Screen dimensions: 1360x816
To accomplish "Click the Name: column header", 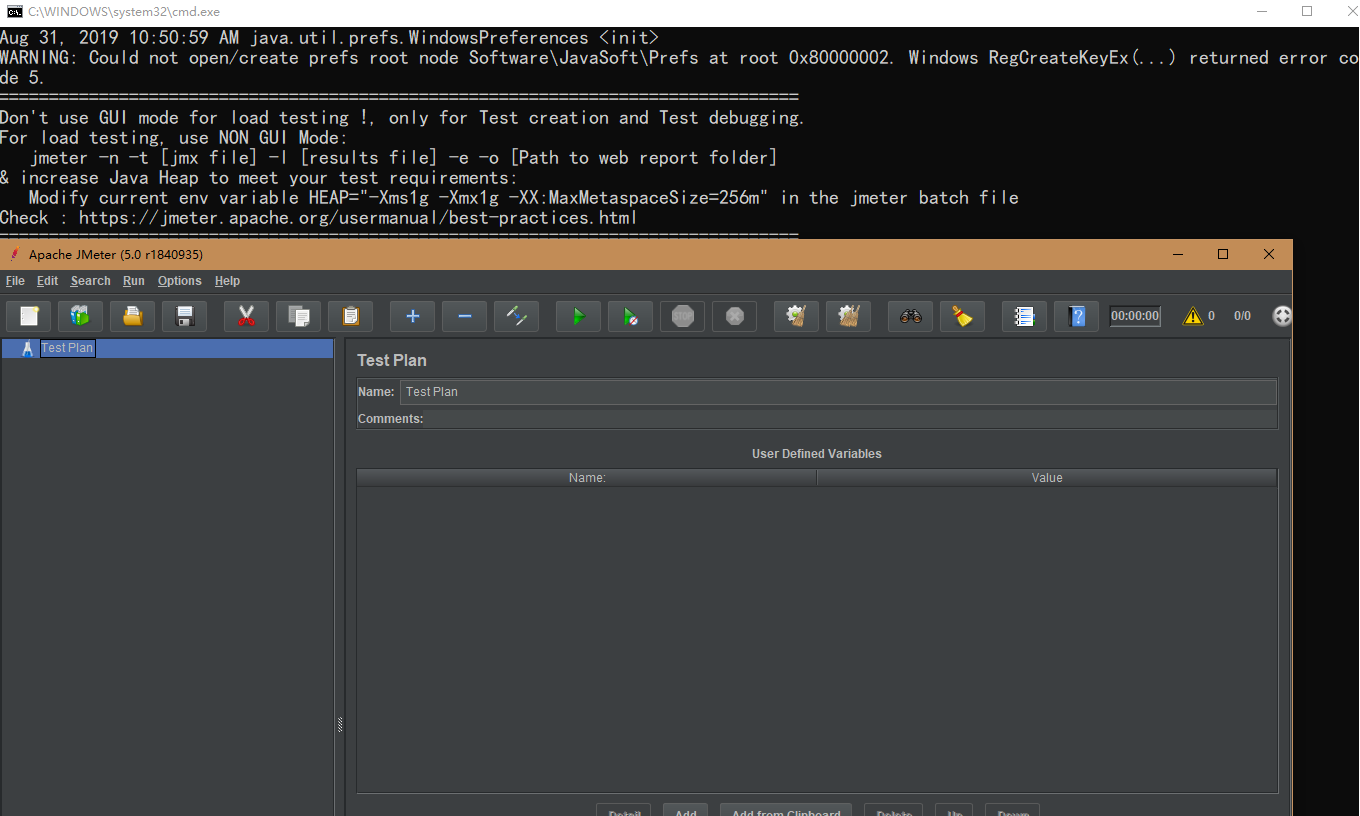I will (x=587, y=478).
